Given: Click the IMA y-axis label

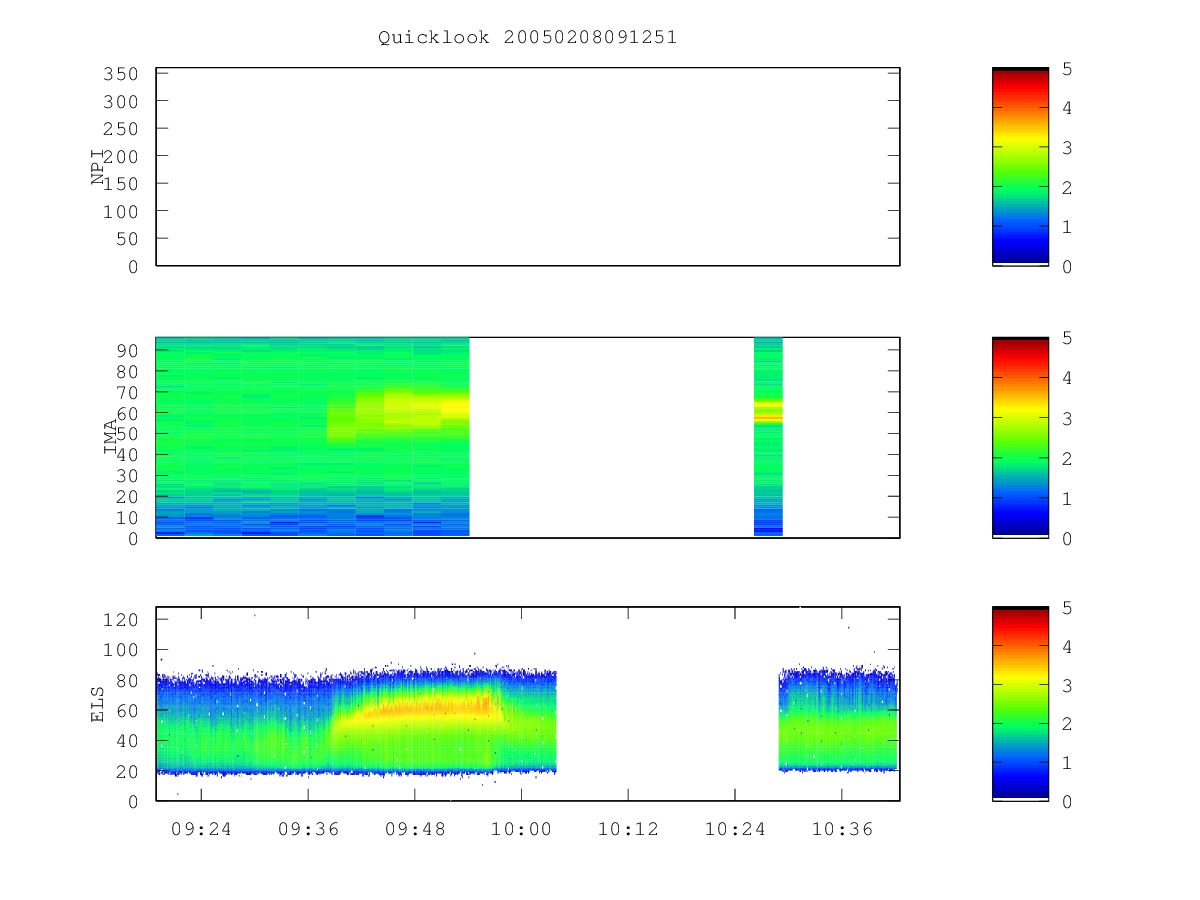Looking at the screenshot, I should pyautogui.click(x=109, y=437).
